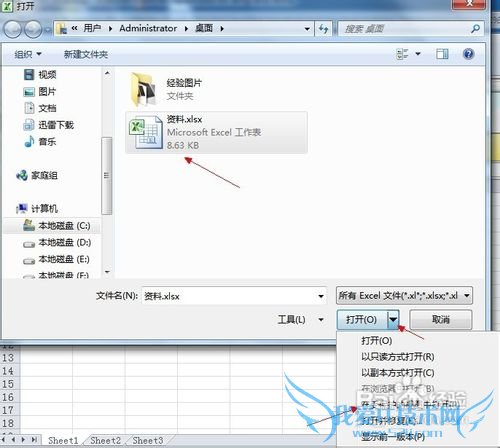The width and height of the screenshot is (500, 448).
Task: Click the next sheet navigation arrow
Action: click(x=23, y=440)
